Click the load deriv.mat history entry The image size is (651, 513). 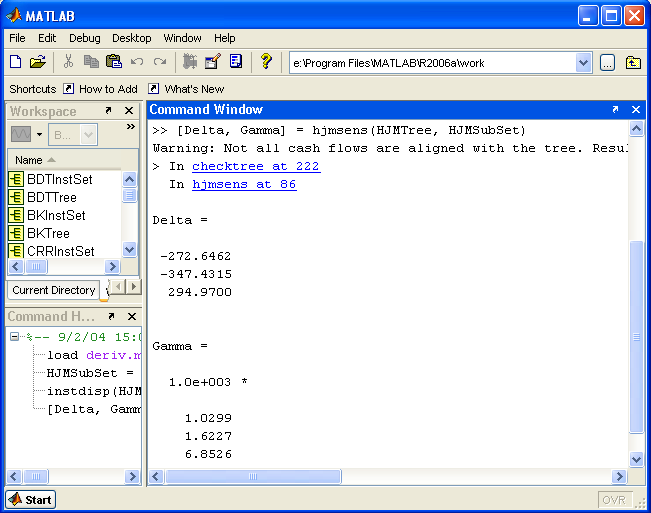[94, 355]
